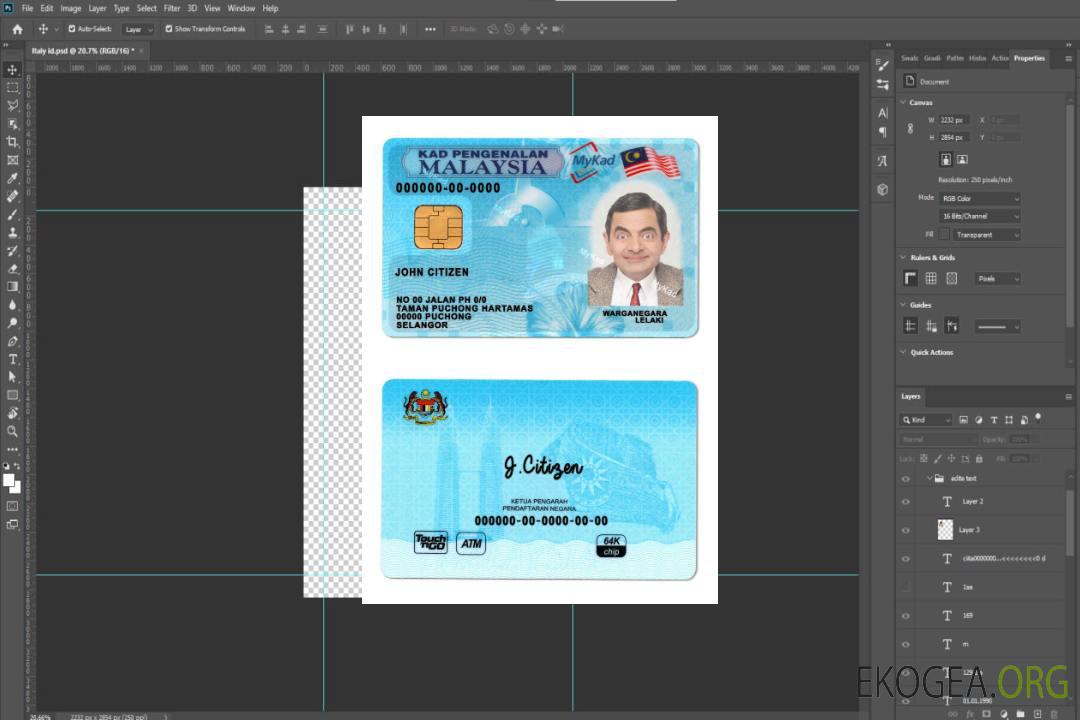Click the foreground color swatch
The width and height of the screenshot is (1080, 720).
pos(8,480)
